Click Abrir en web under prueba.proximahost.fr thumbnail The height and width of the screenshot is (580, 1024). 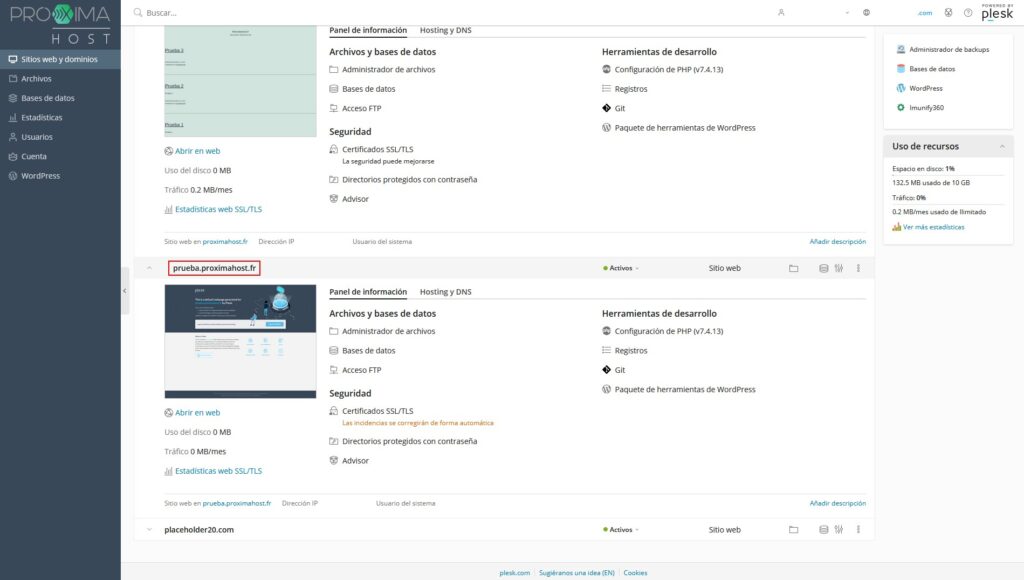tap(193, 413)
